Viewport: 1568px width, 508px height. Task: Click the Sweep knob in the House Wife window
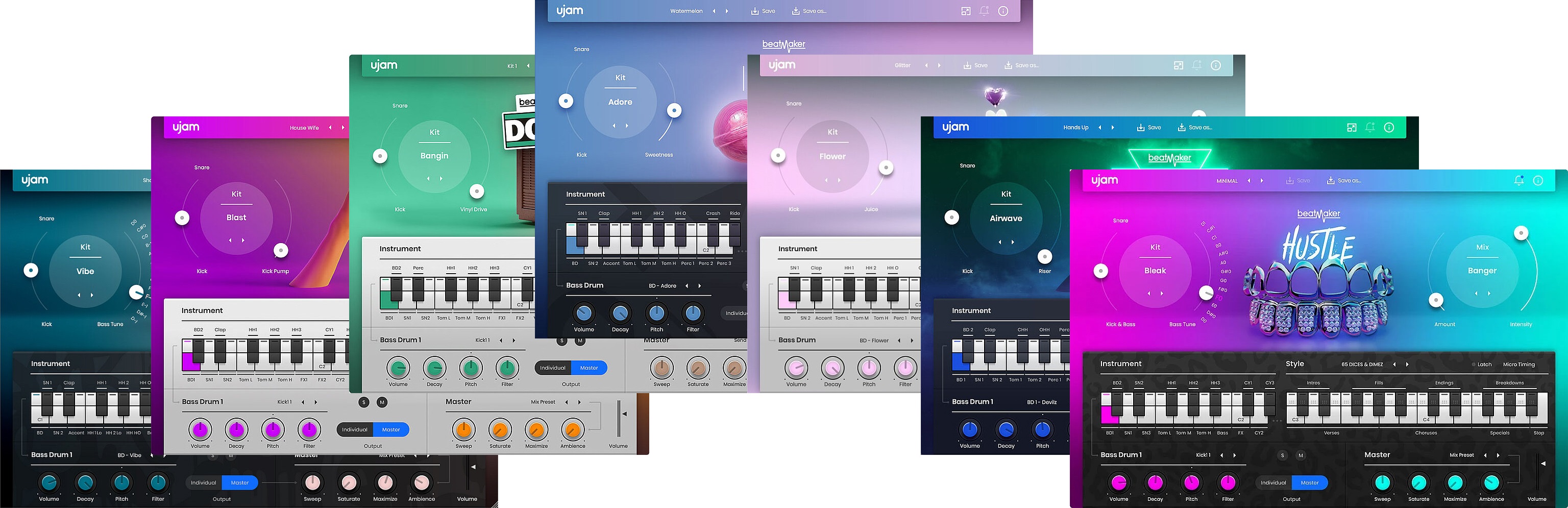[464, 430]
